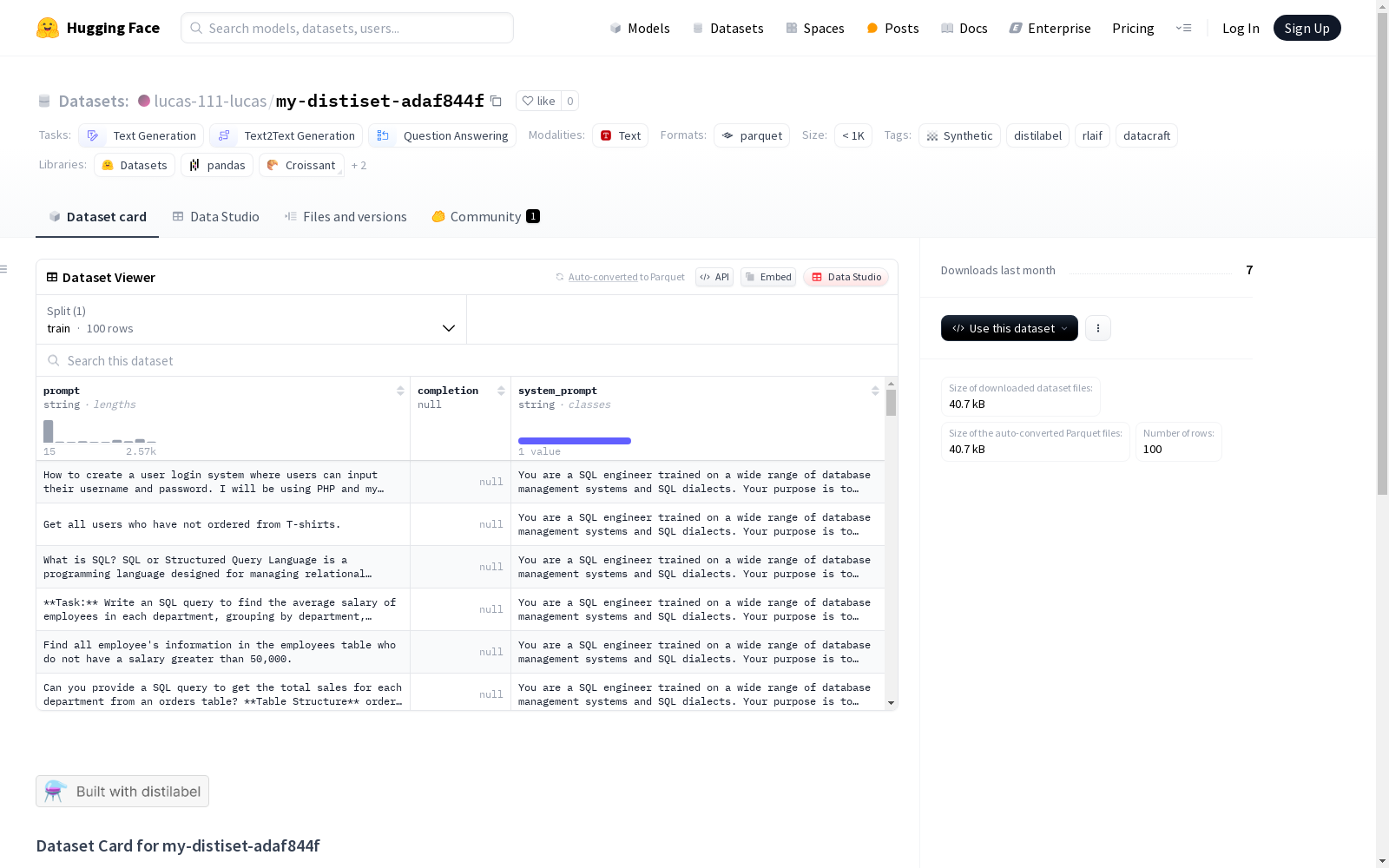The height and width of the screenshot is (868, 1389).
Task: Click the viewer scroll down arrow
Action: pos(891,703)
